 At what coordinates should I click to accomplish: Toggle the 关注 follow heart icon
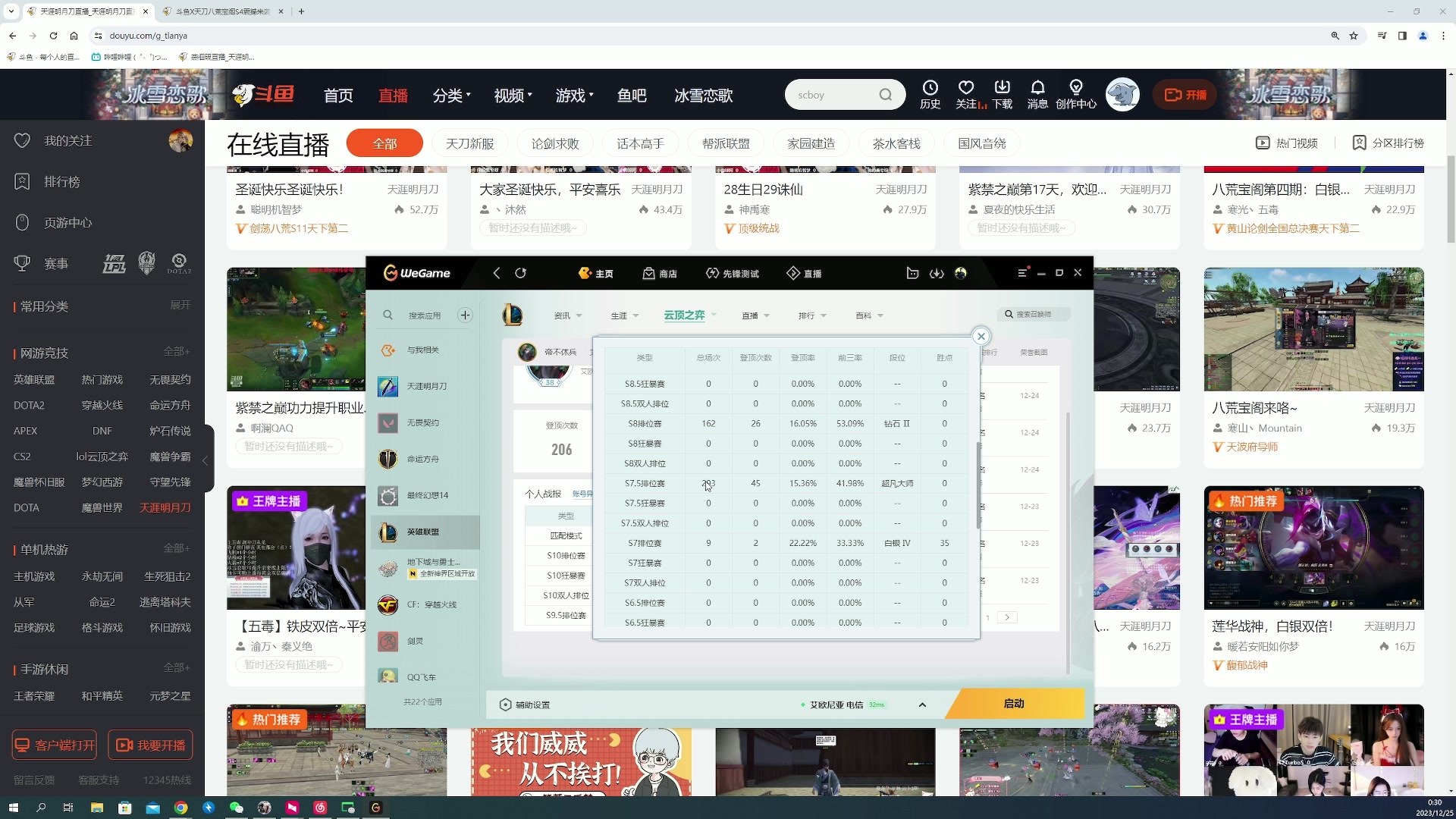click(965, 87)
